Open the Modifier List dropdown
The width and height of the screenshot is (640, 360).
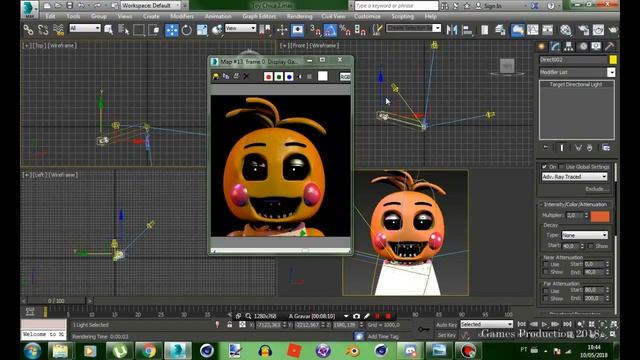tap(577, 72)
